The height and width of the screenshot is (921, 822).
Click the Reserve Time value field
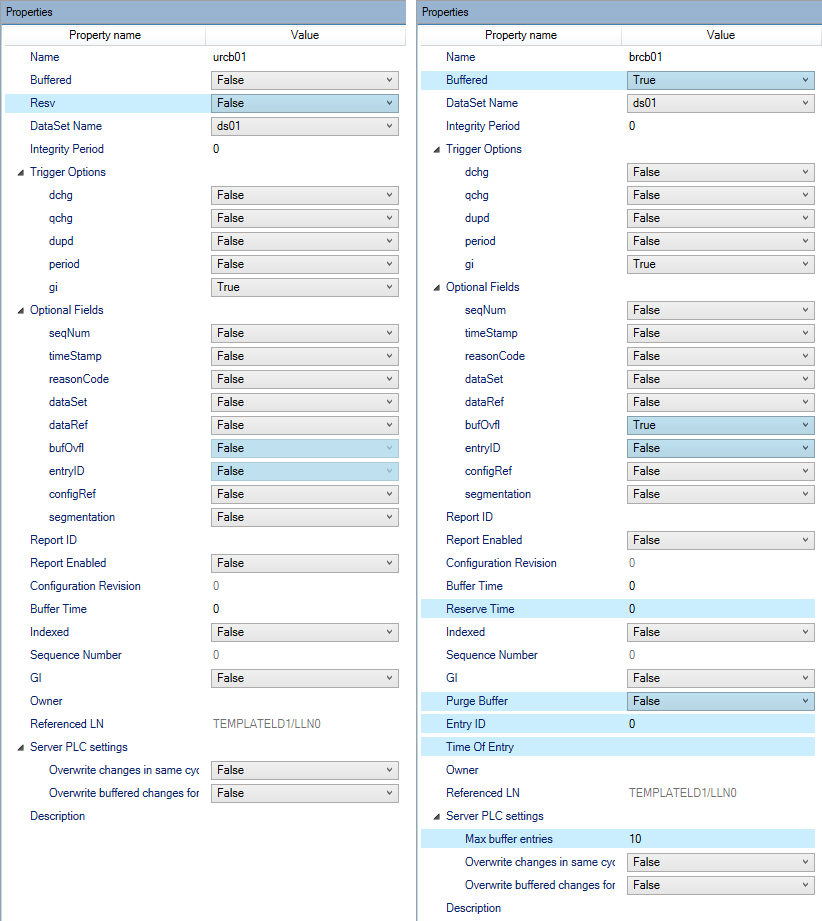click(x=720, y=609)
